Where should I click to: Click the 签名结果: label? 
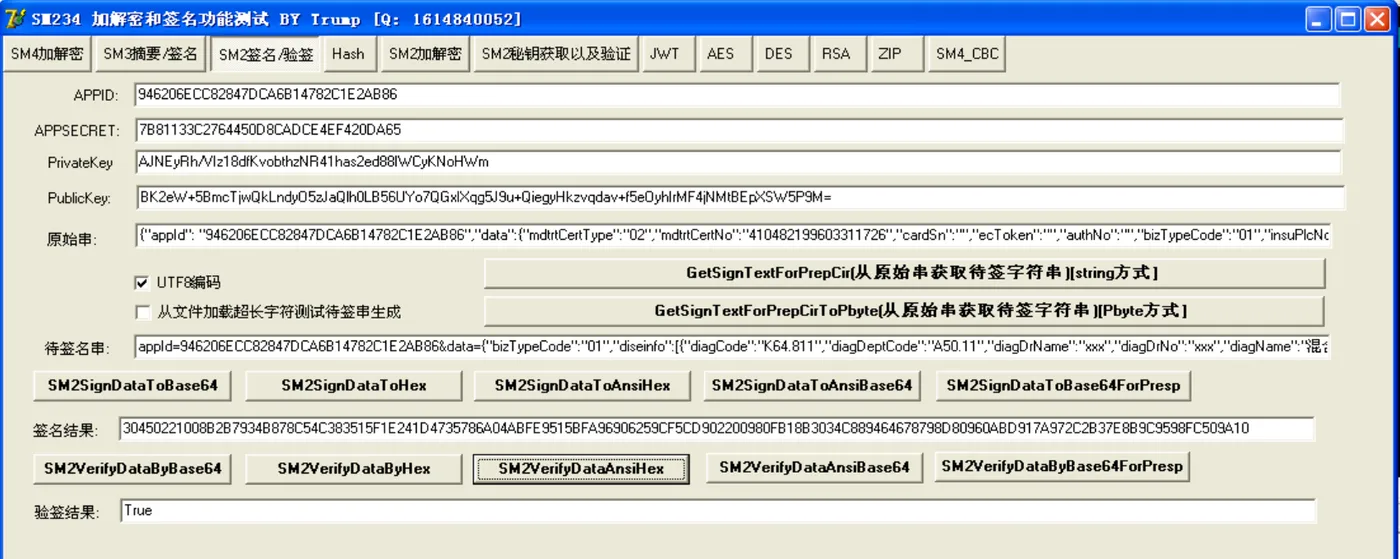[x=66, y=431]
